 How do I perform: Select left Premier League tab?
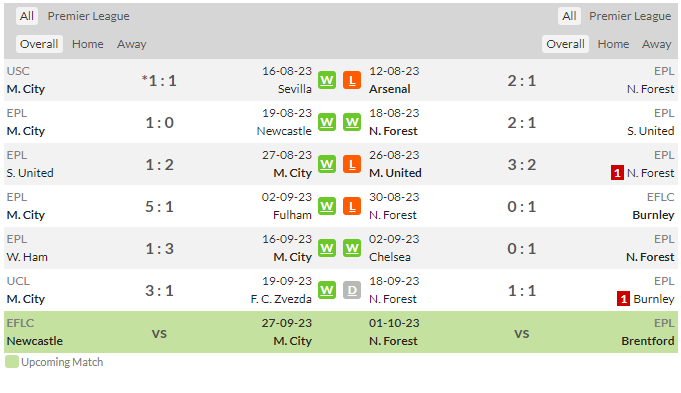[89, 16]
